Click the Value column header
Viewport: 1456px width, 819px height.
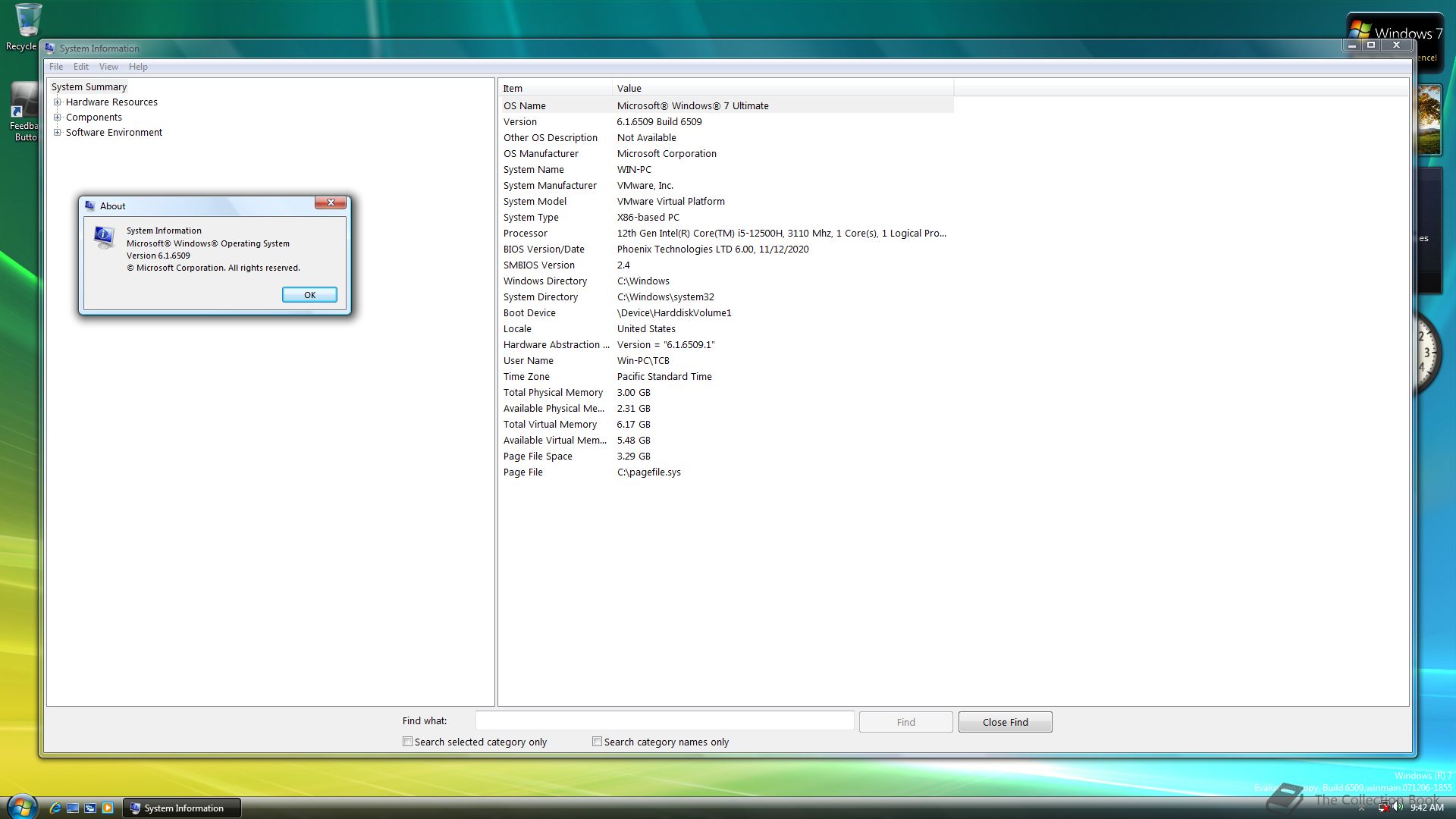click(783, 89)
